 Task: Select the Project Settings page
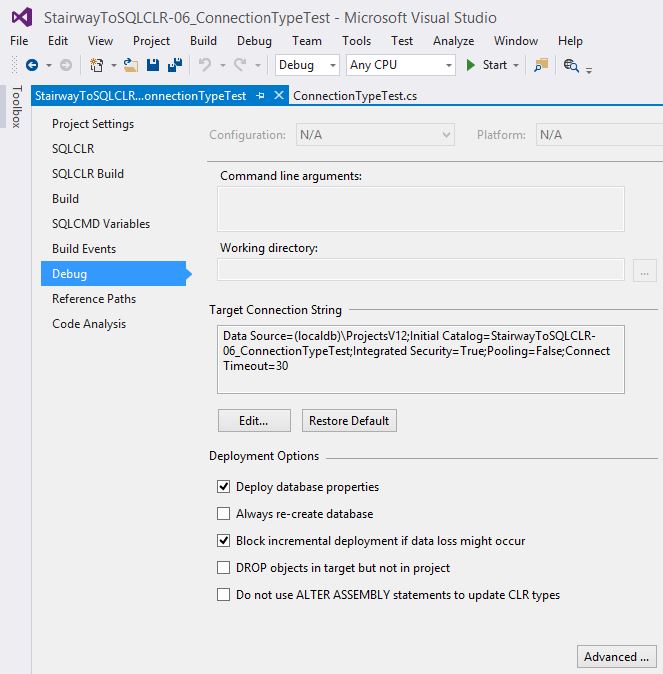(x=93, y=124)
